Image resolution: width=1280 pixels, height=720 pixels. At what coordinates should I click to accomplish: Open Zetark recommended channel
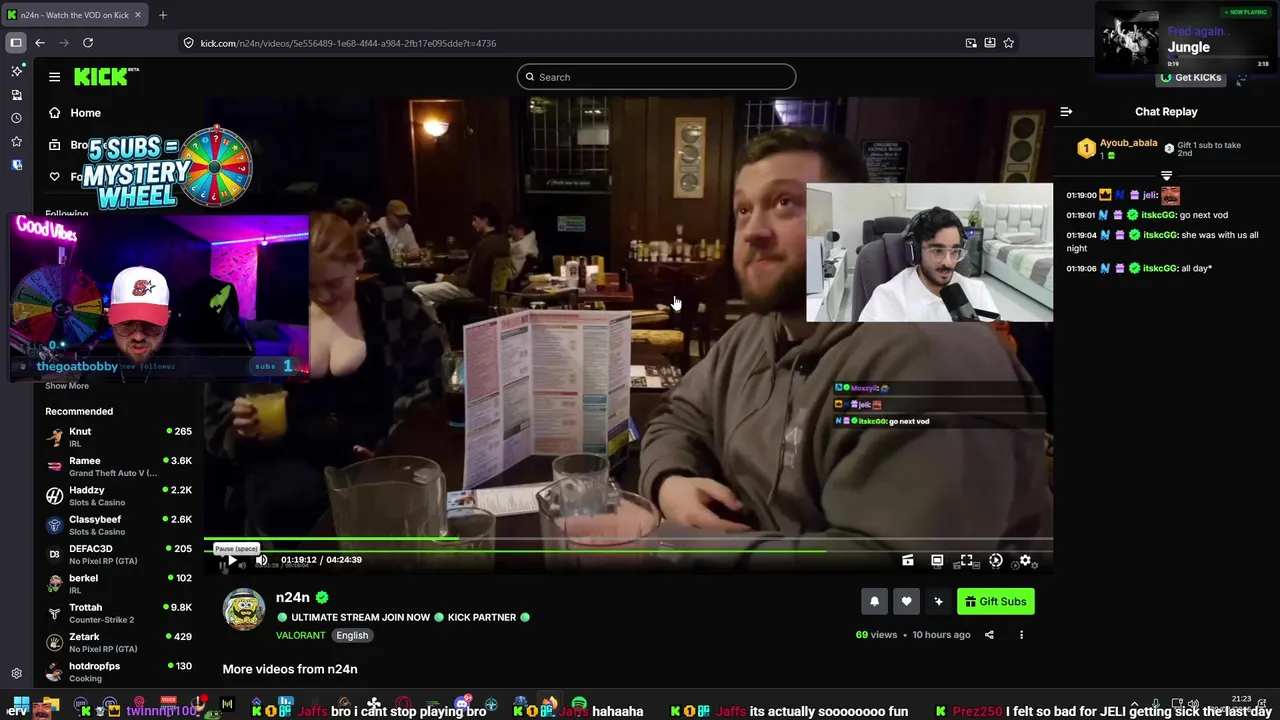click(119, 642)
